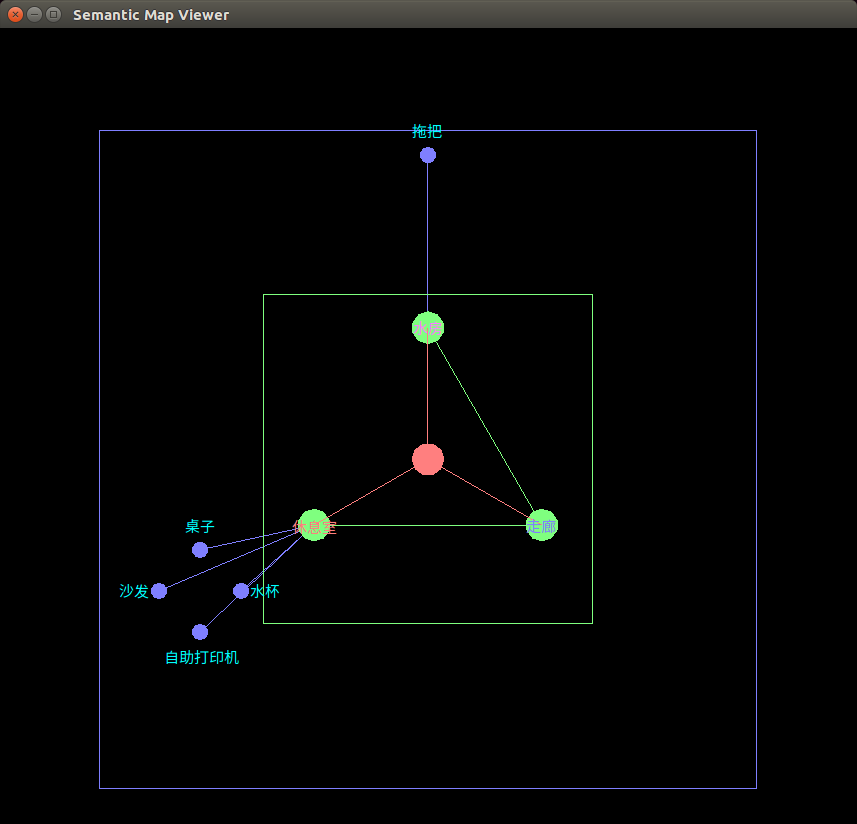
Task: Click the 水杯 text label
Action: (x=265, y=591)
